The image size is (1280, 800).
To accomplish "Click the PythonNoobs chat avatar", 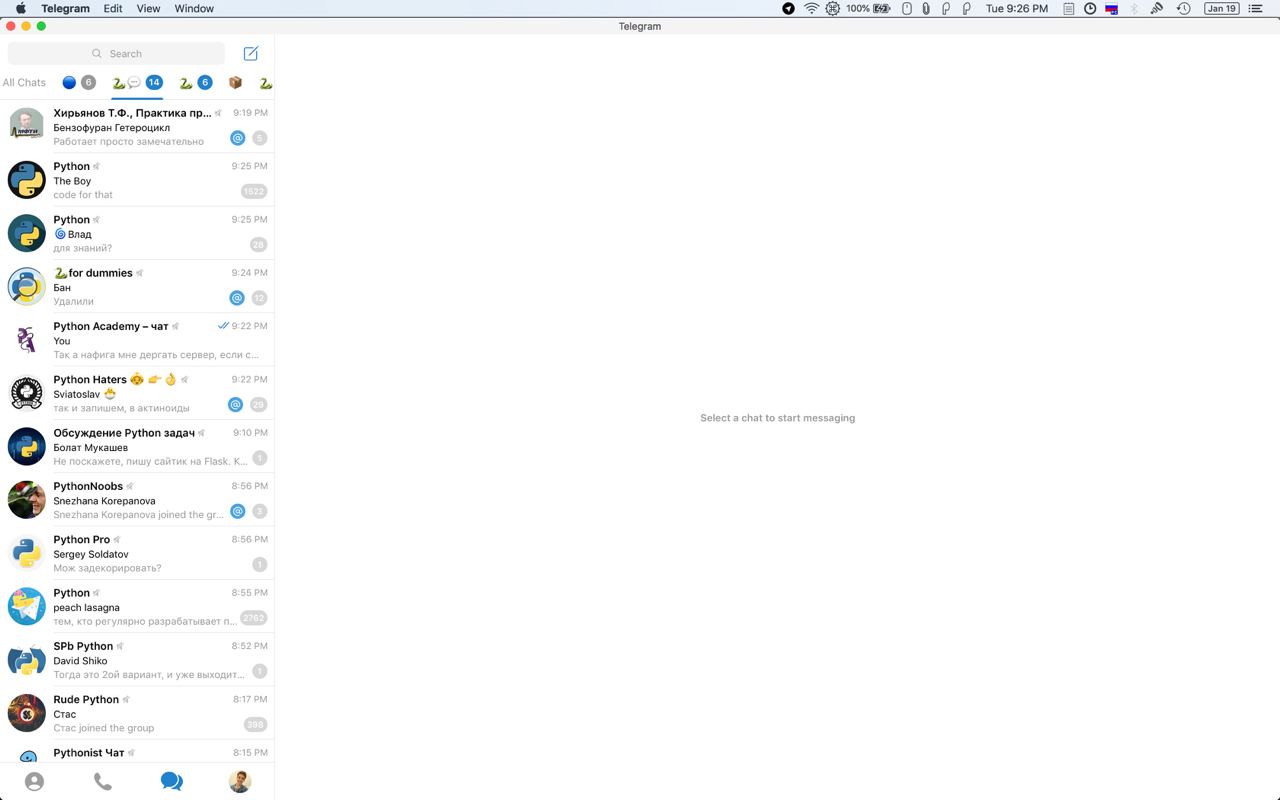I will (x=27, y=500).
